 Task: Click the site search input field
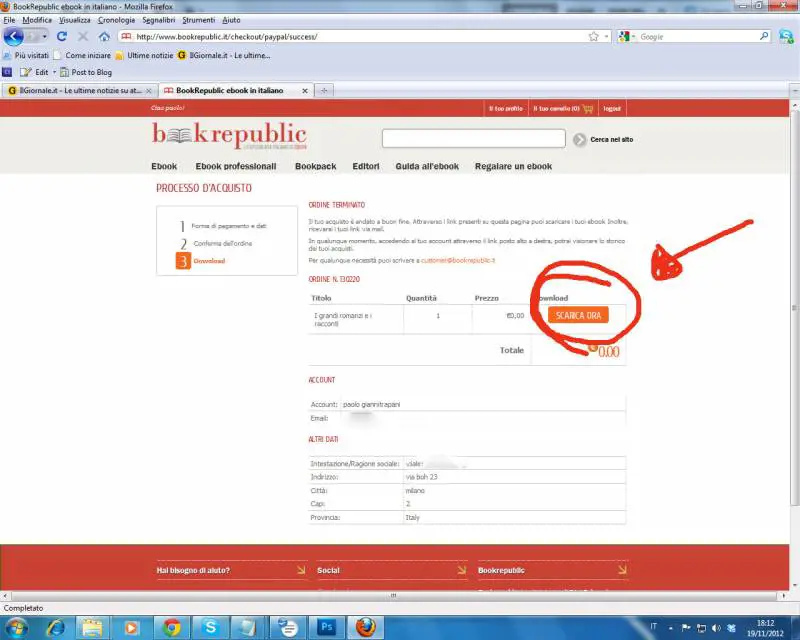tap(473, 138)
